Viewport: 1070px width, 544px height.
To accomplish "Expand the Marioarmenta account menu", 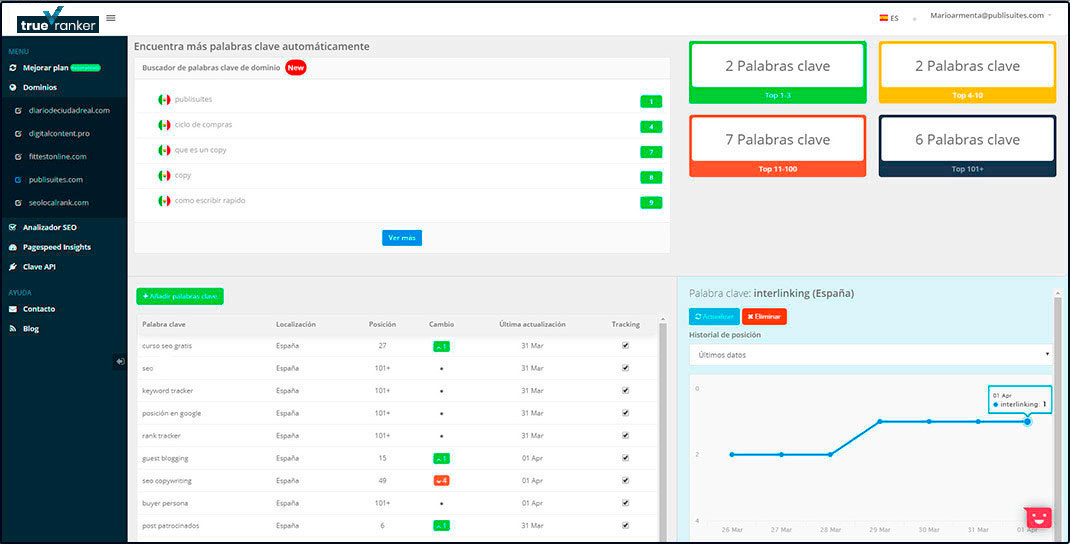I will click(x=990, y=16).
